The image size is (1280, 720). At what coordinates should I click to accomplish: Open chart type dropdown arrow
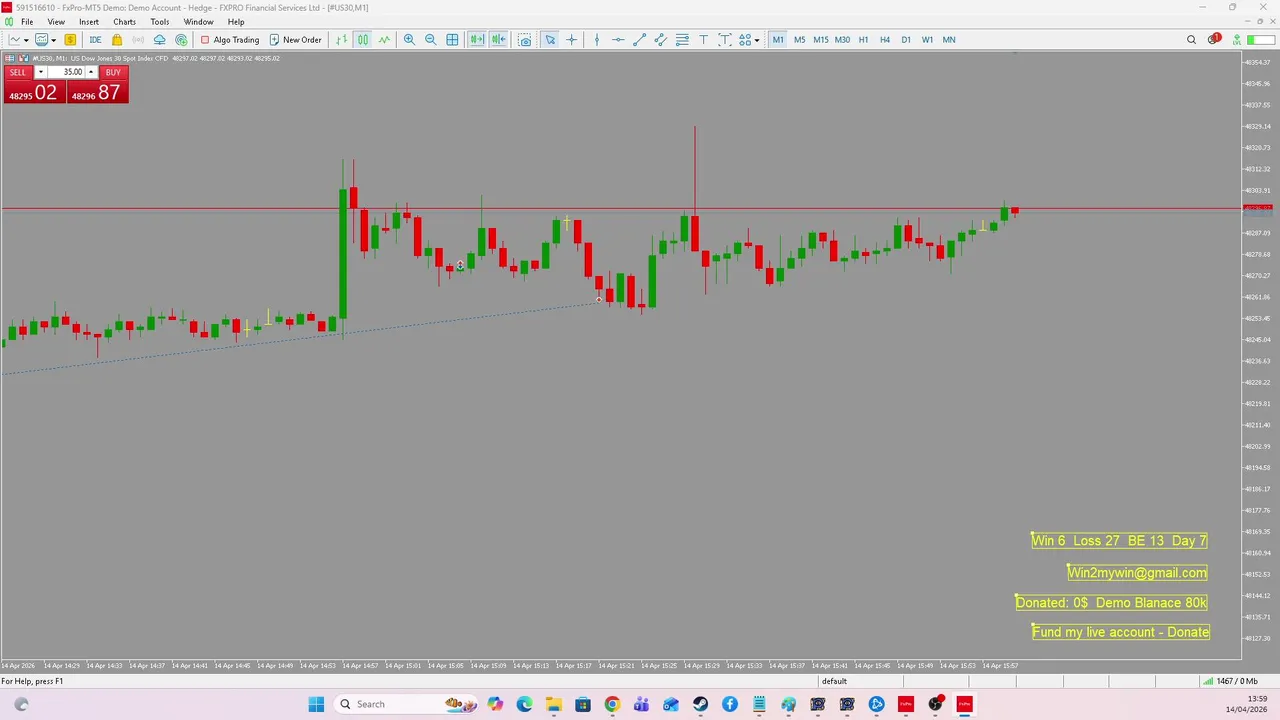26,40
